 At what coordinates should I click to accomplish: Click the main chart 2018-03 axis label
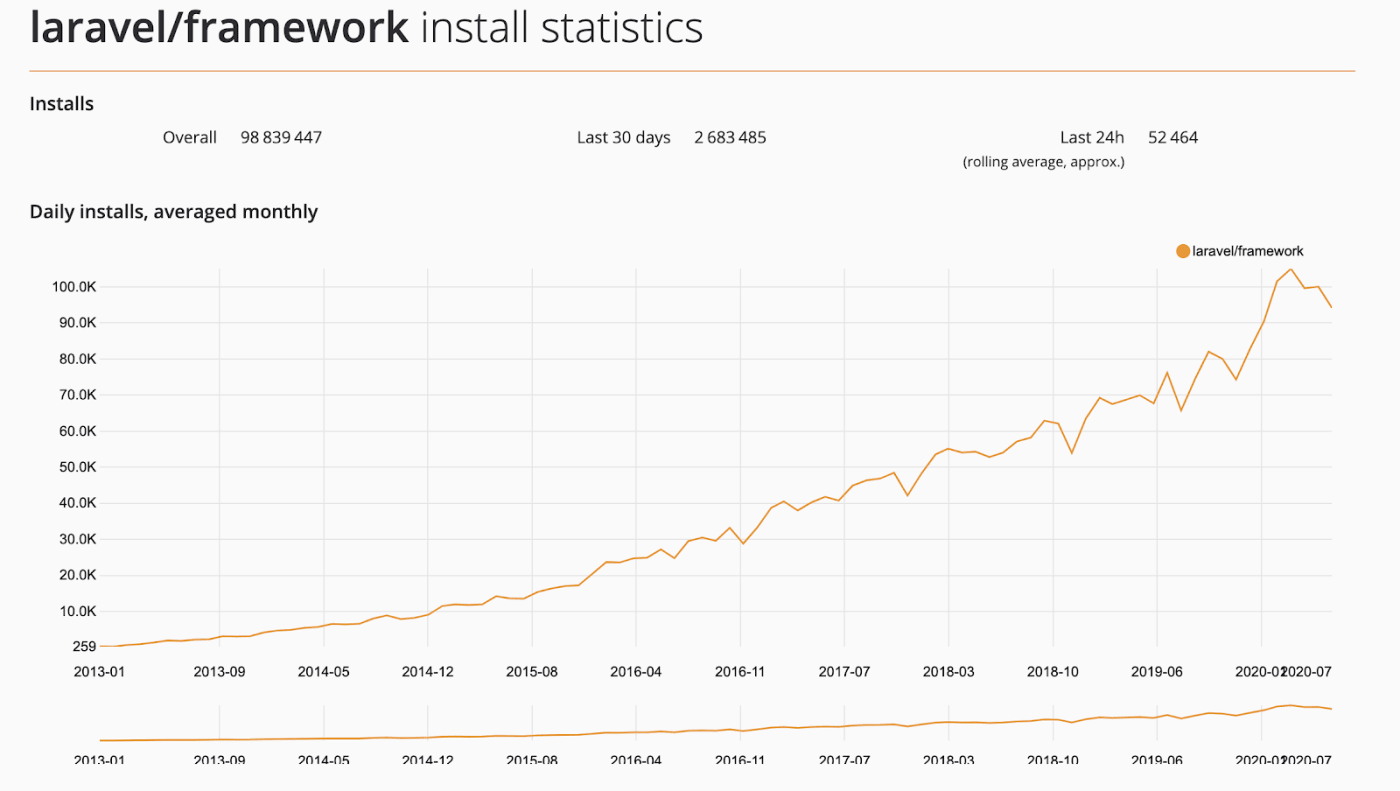(x=948, y=672)
